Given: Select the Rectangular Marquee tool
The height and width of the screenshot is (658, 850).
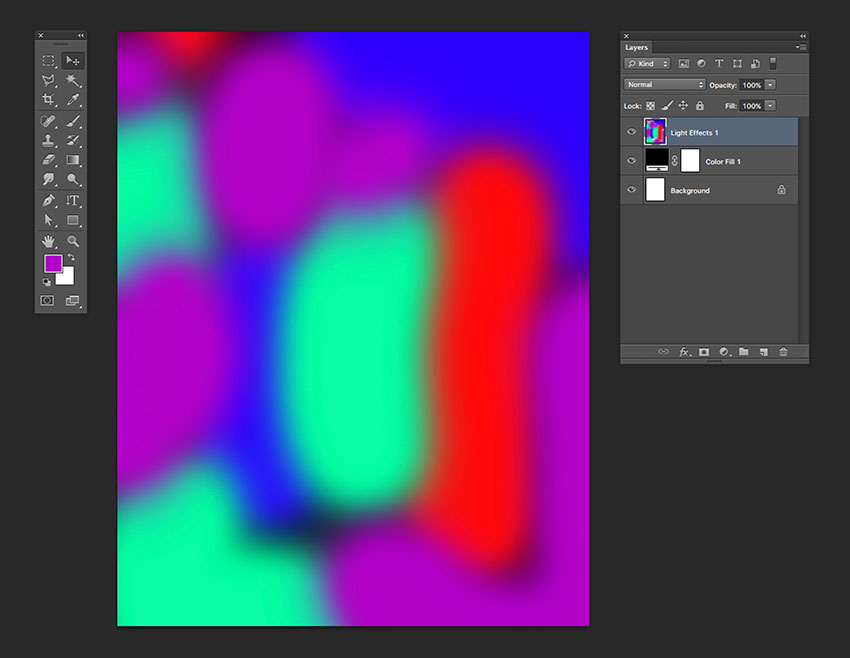Looking at the screenshot, I should point(48,61).
